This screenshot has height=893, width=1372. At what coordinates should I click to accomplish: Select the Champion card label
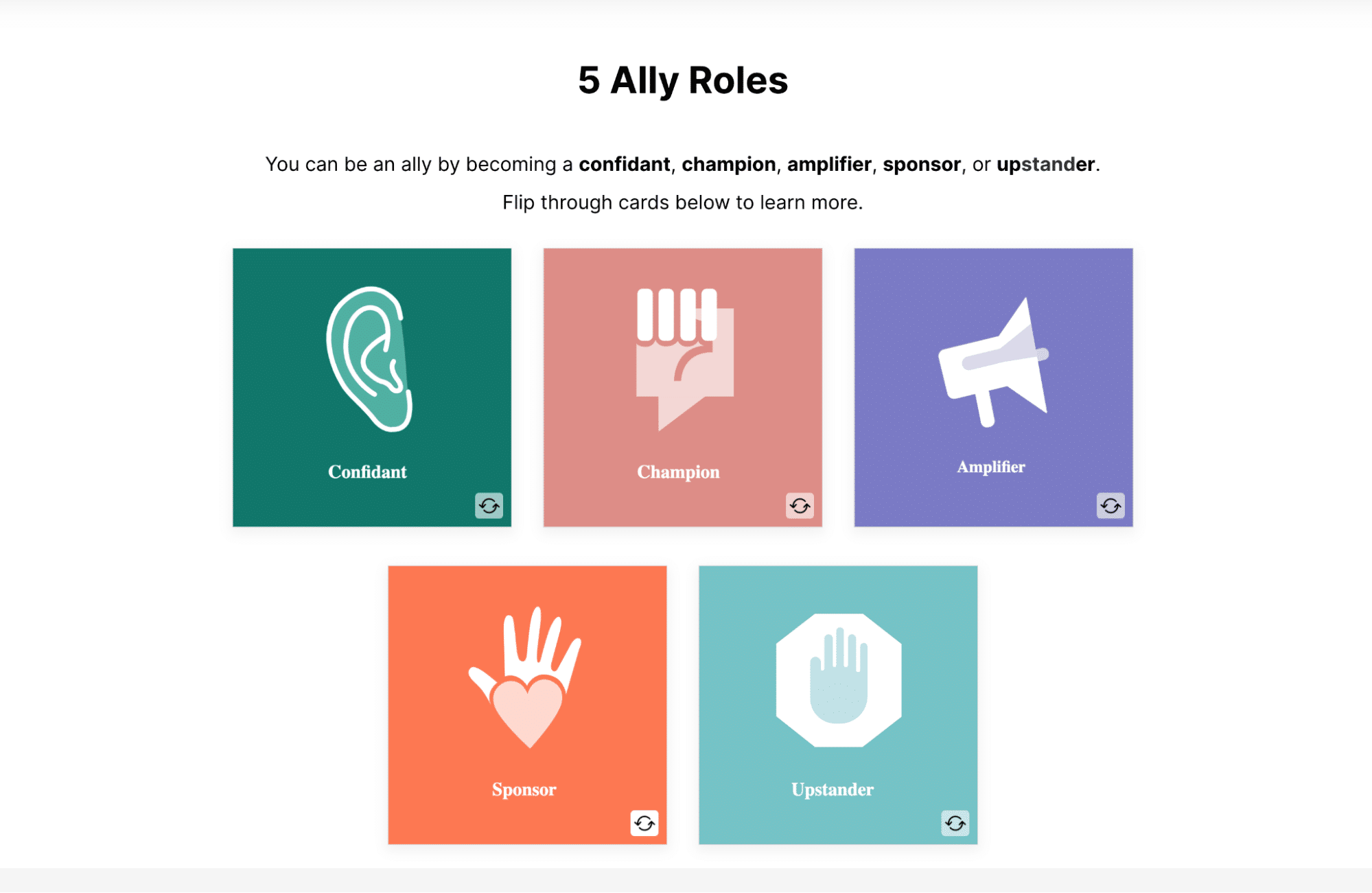(678, 472)
